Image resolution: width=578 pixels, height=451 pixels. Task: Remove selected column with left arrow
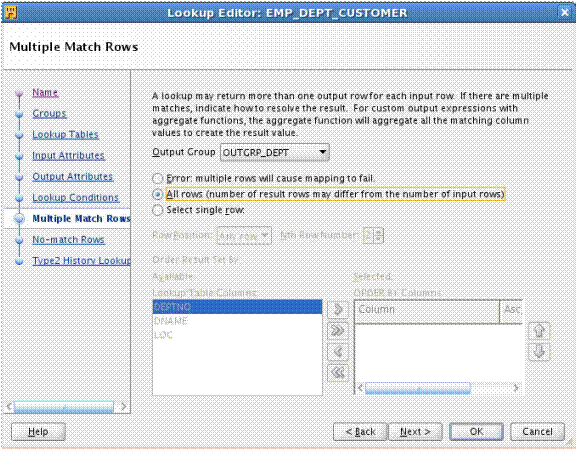pyautogui.click(x=338, y=351)
